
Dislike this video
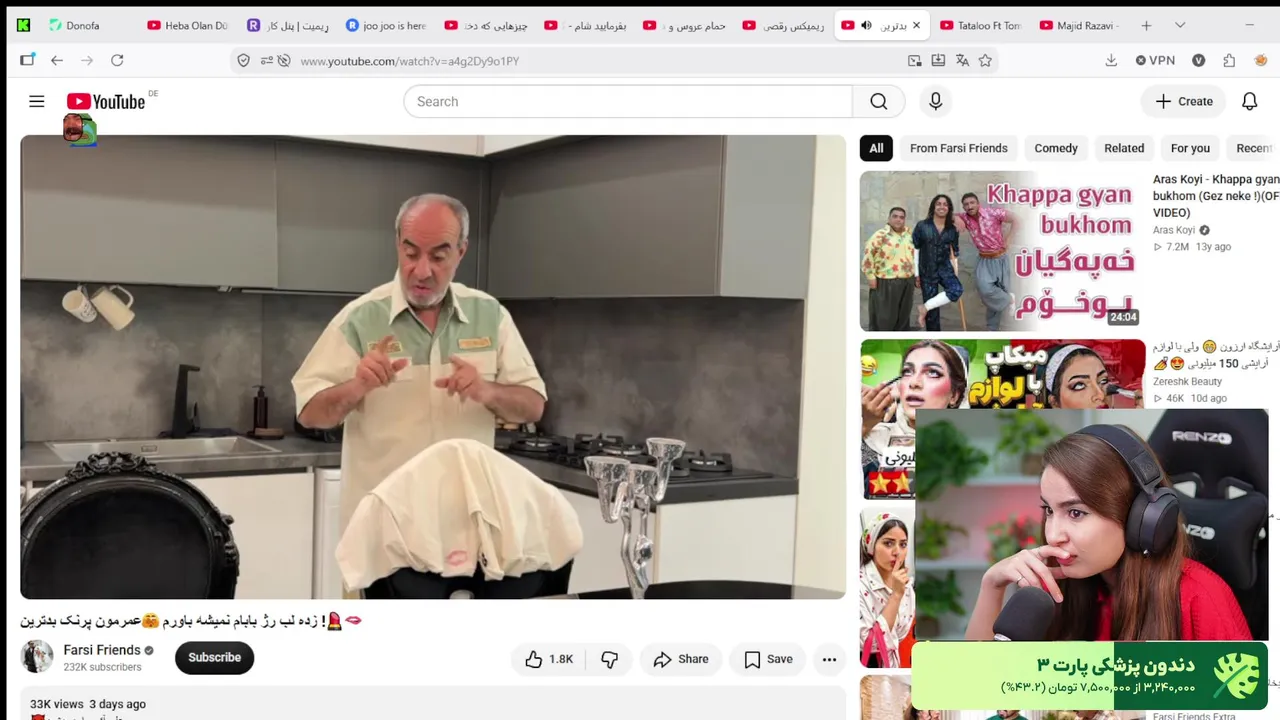tap(609, 659)
